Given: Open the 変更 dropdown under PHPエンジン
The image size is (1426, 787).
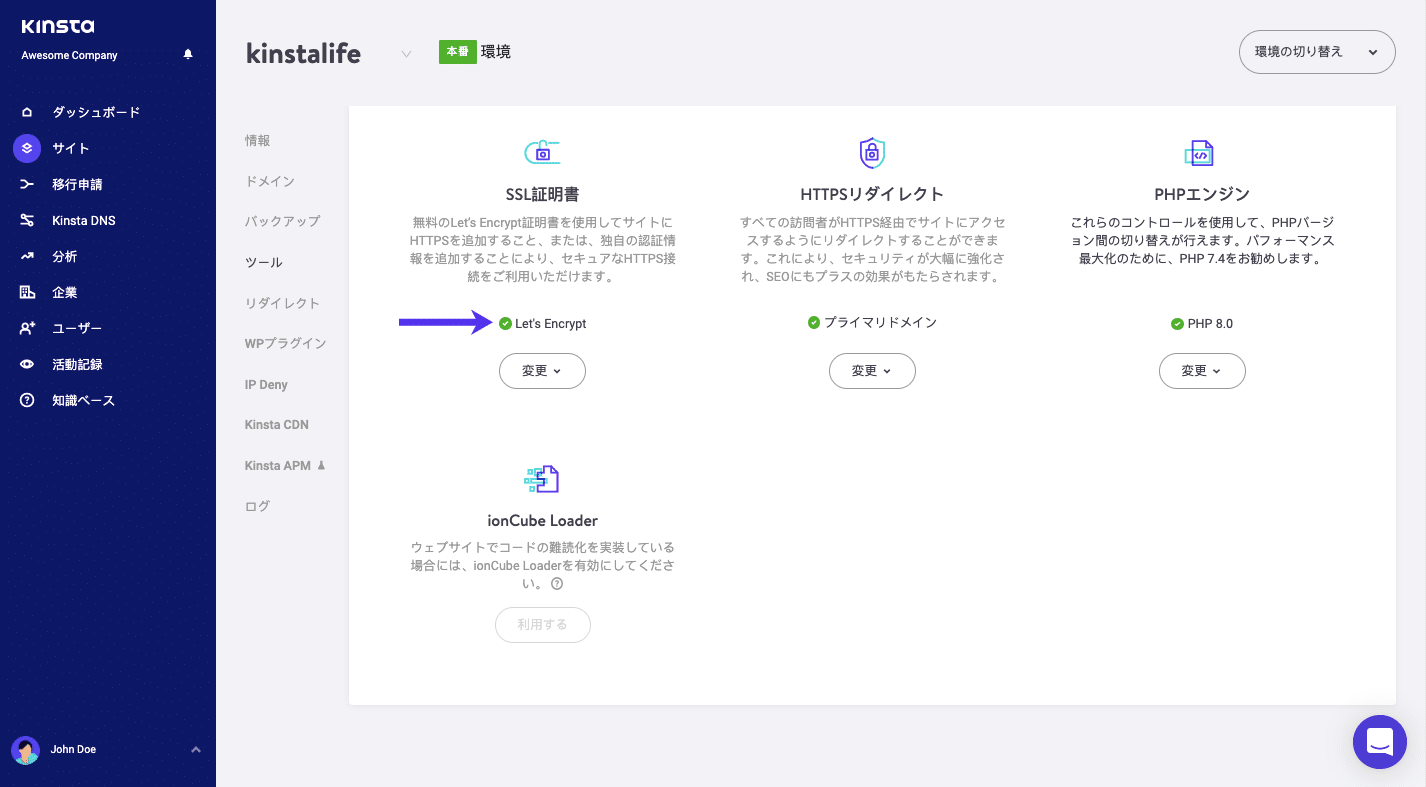Looking at the screenshot, I should tap(1201, 370).
